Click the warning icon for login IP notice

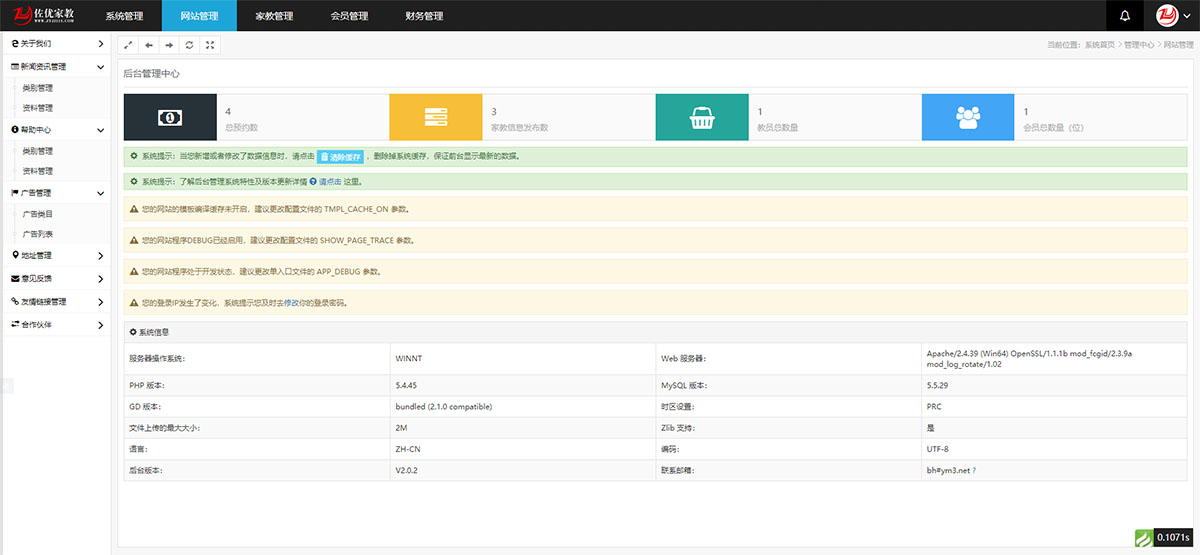click(135, 302)
